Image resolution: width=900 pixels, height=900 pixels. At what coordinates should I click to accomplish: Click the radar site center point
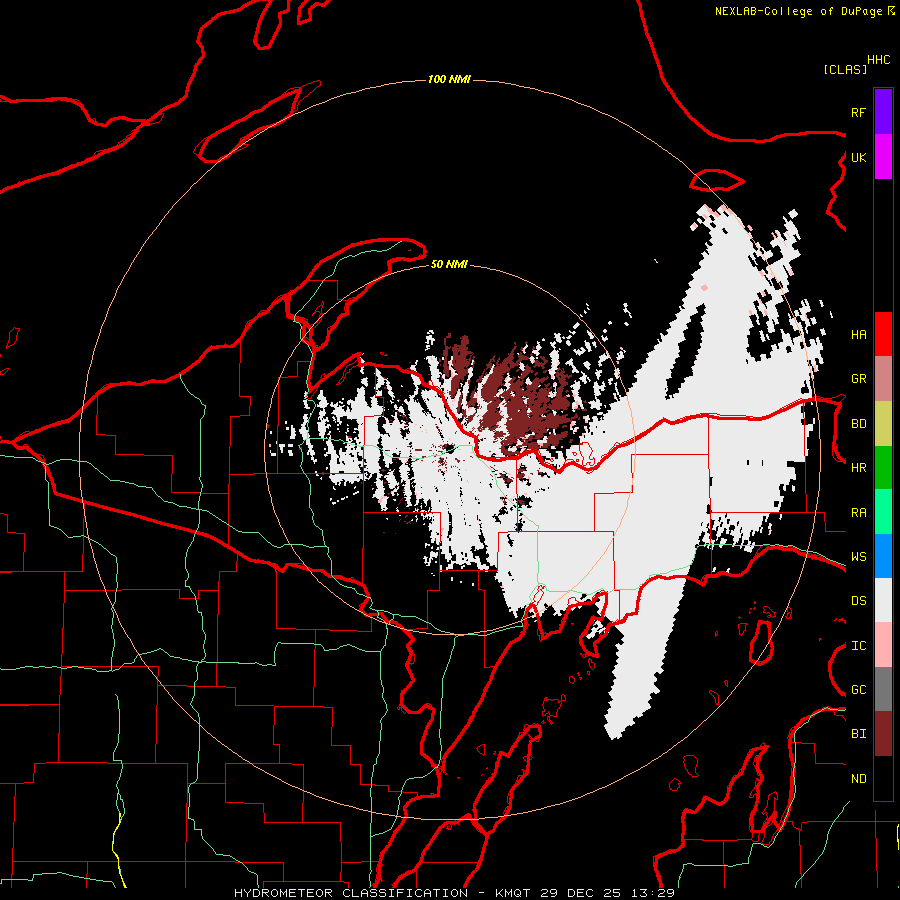click(x=449, y=448)
